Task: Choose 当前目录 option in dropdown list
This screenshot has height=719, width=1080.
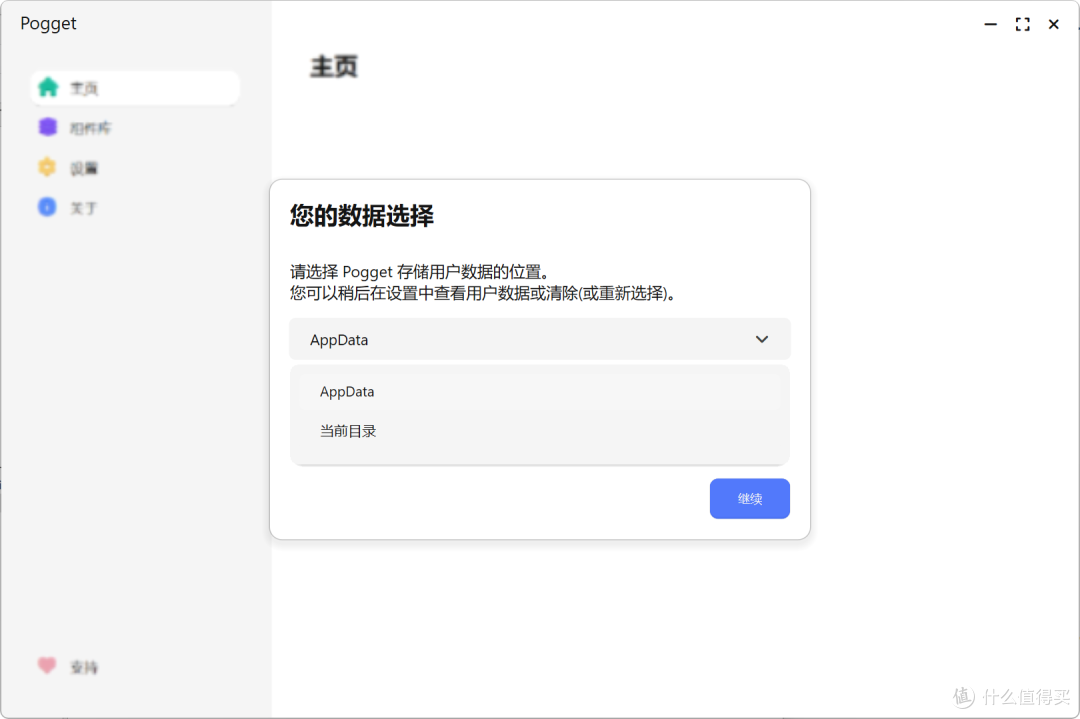Action: [x=540, y=431]
